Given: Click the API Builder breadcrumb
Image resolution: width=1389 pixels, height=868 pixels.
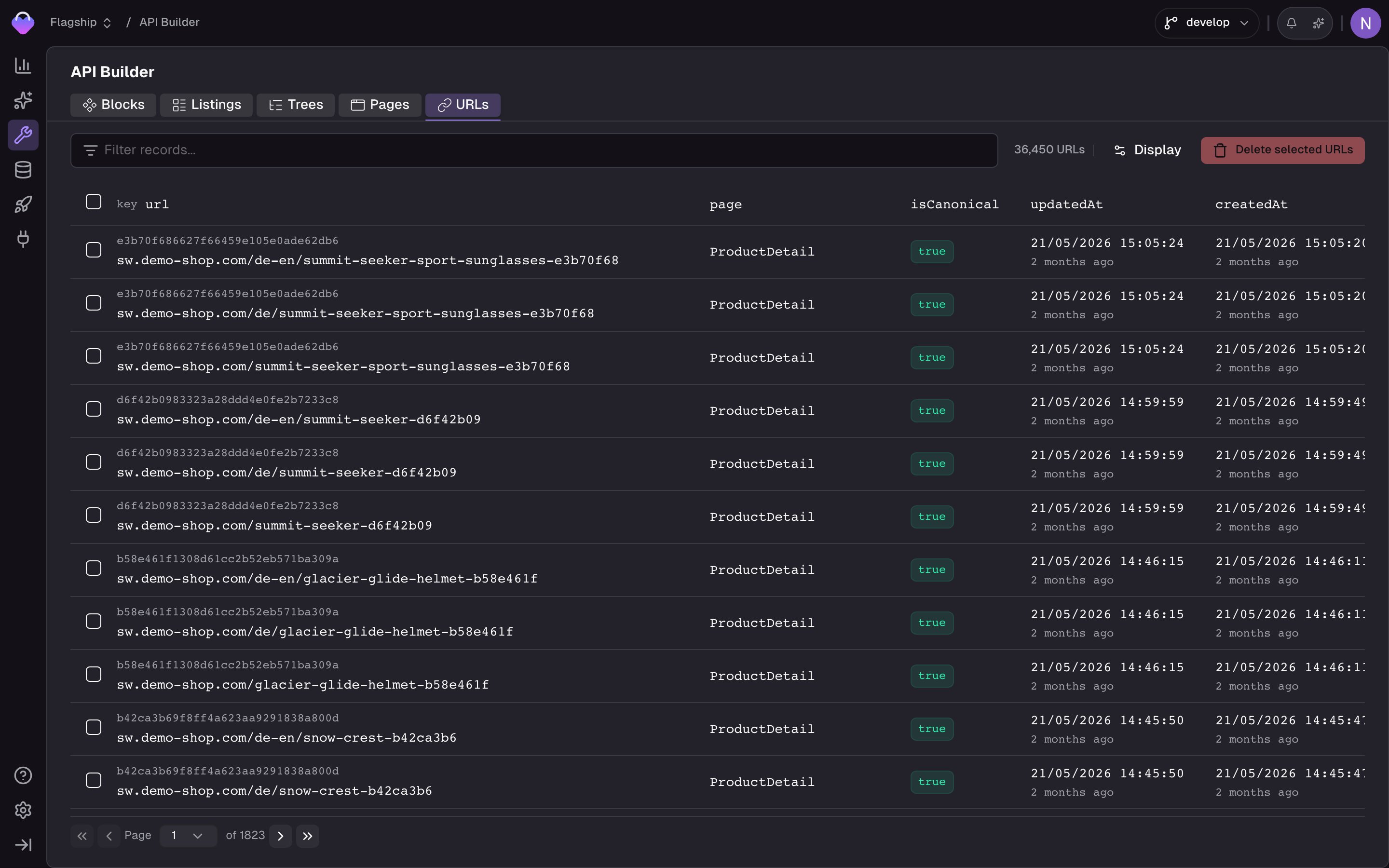Looking at the screenshot, I should point(169,22).
